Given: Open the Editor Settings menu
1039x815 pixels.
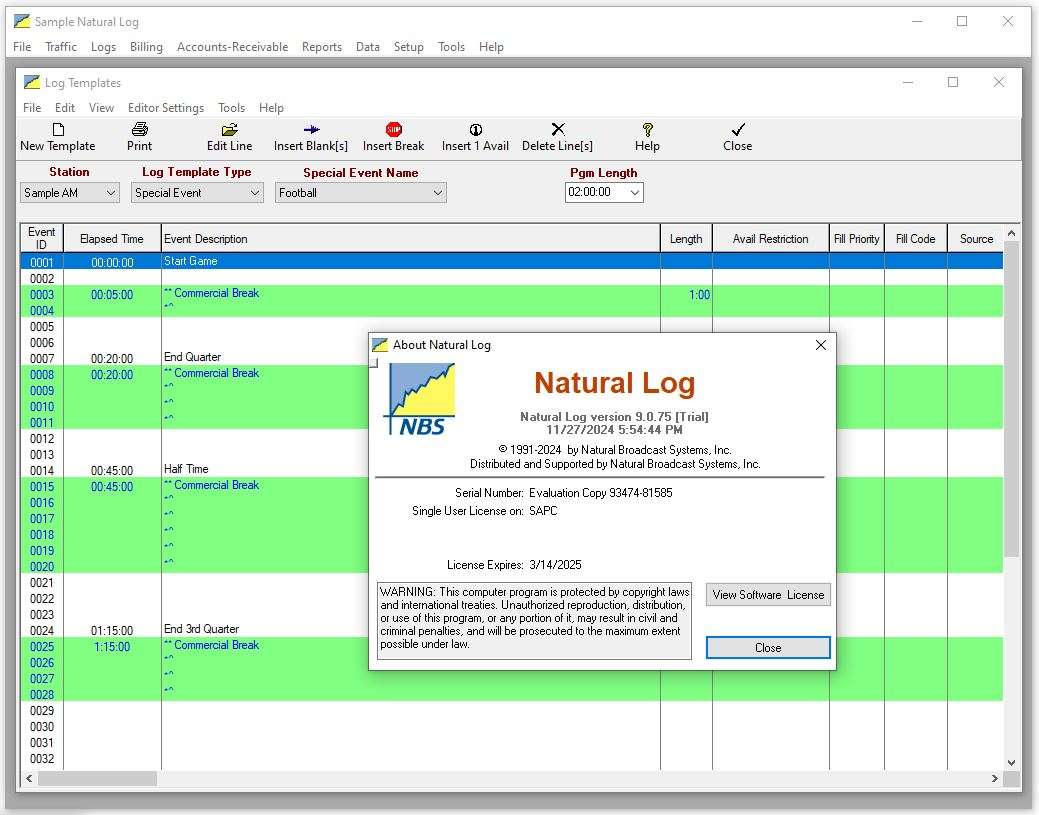Looking at the screenshot, I should [165, 108].
